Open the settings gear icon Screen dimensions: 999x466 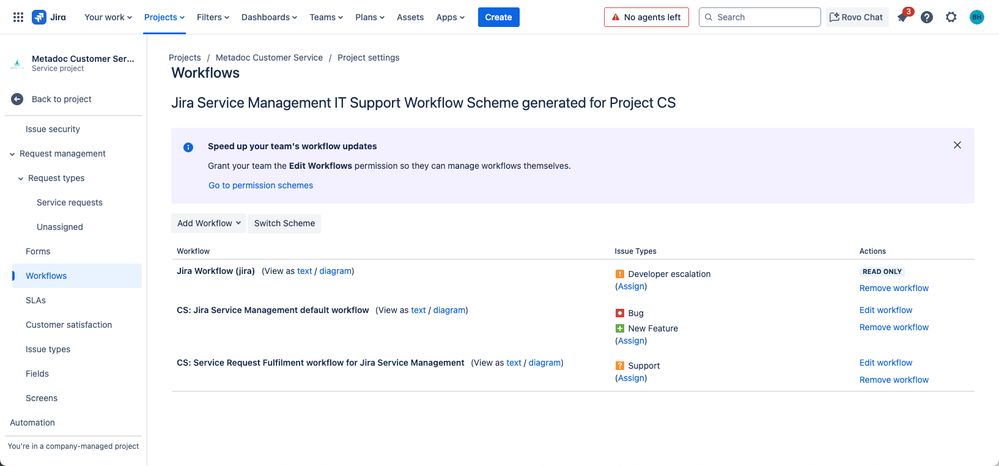[x=951, y=17]
